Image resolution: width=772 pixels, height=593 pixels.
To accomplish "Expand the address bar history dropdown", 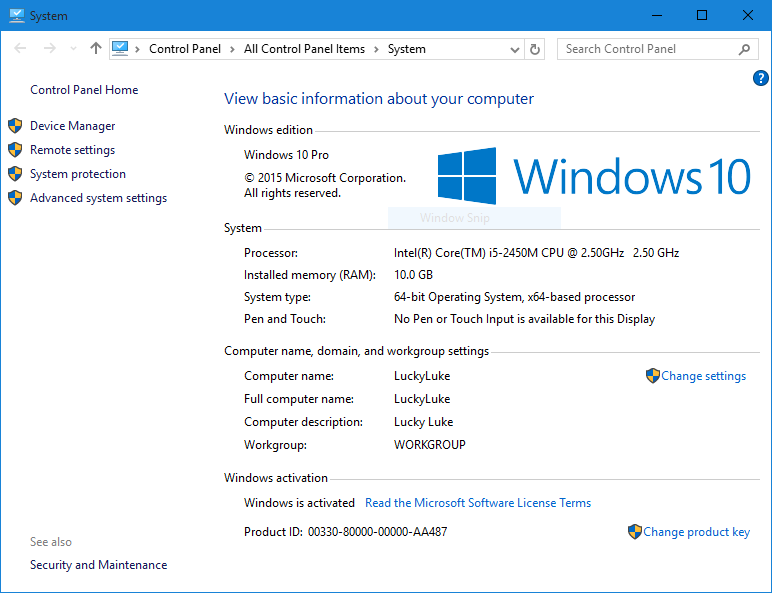I will tap(515, 49).
